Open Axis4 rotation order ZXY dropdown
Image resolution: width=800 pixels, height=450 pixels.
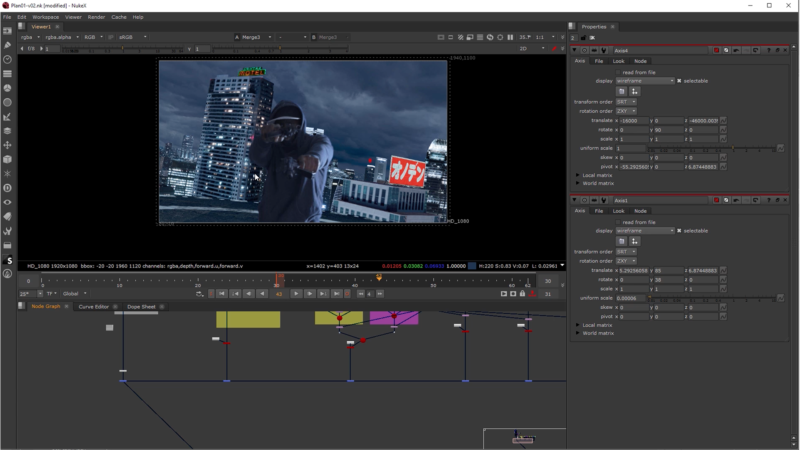tap(626, 111)
